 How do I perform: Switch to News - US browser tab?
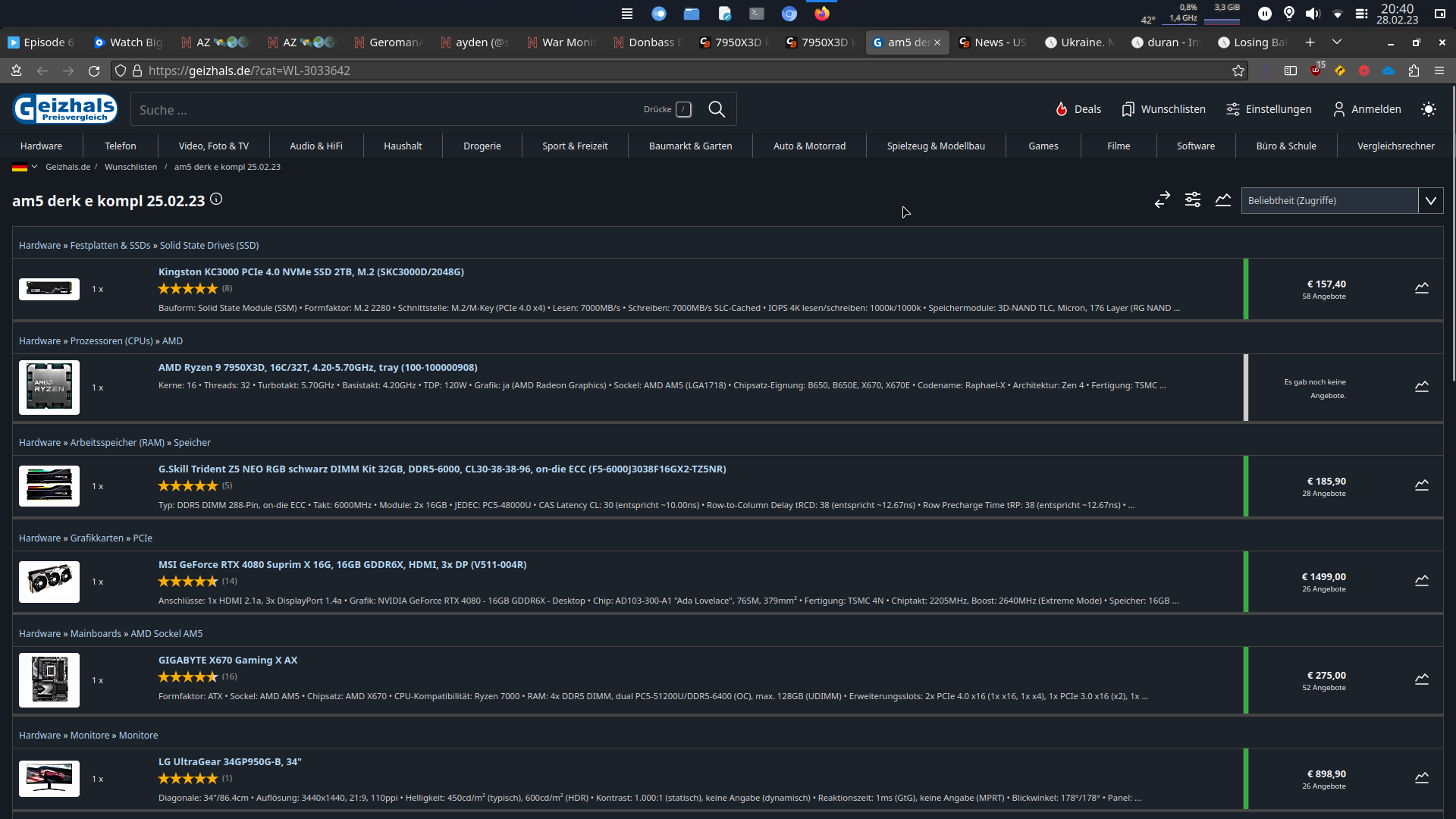click(993, 42)
